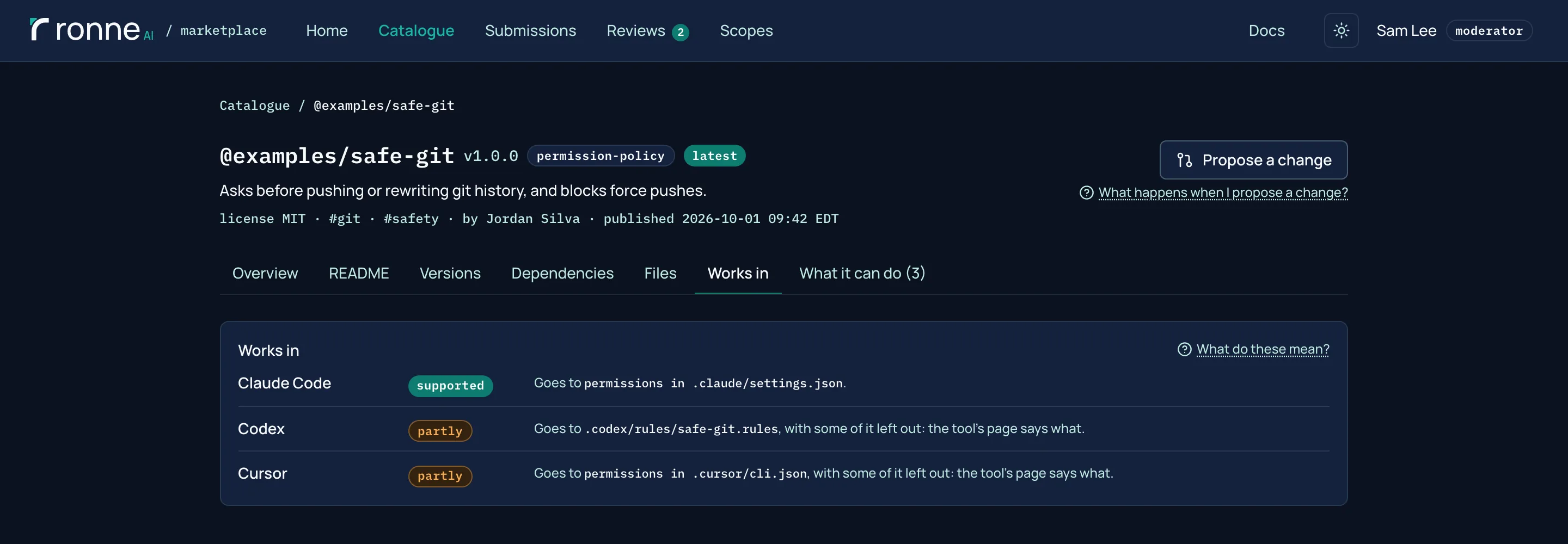This screenshot has width=1568, height=544.
Task: Open 'What do these mean?' help link
Action: coord(1263,349)
